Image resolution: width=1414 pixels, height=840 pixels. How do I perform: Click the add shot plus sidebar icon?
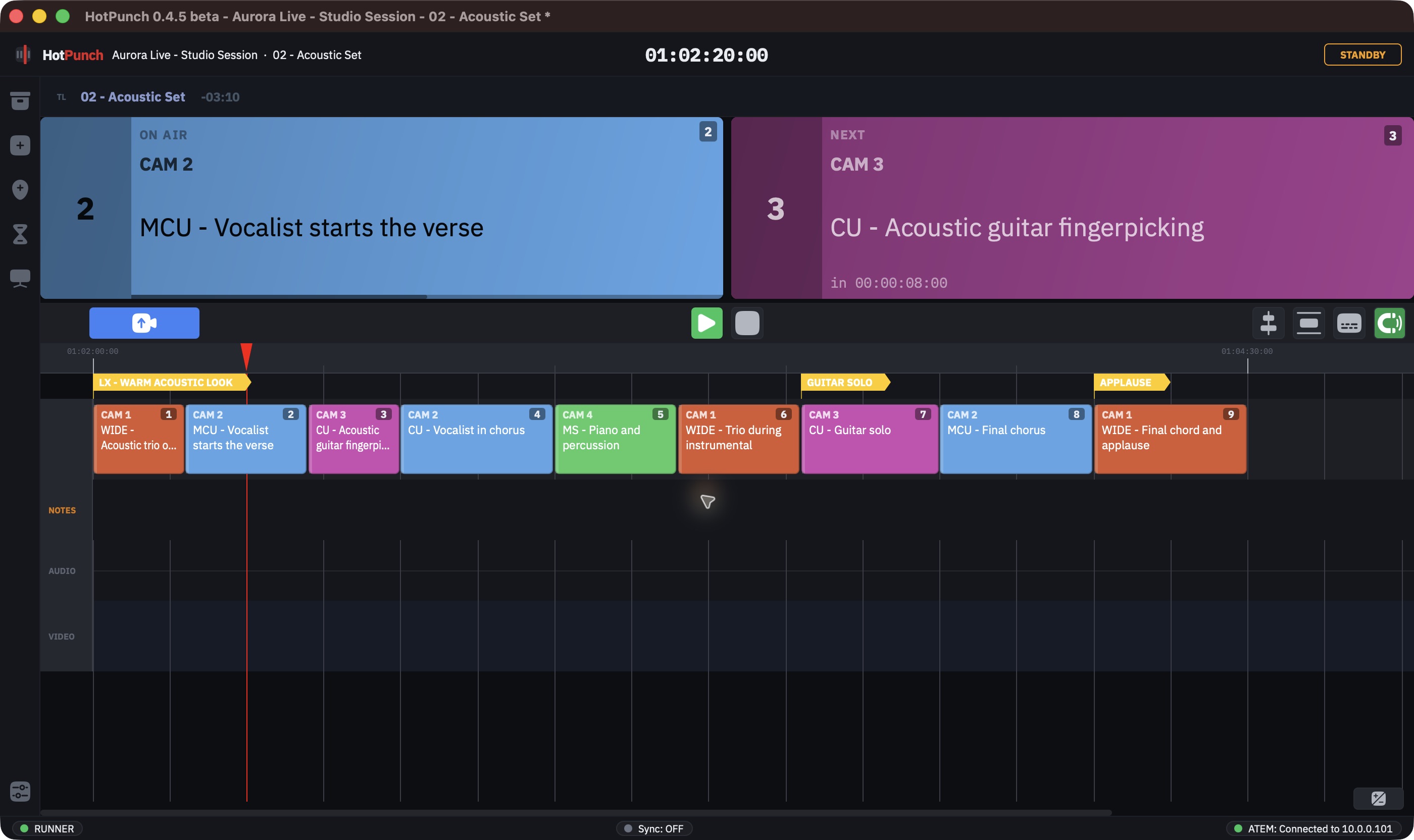[x=20, y=145]
